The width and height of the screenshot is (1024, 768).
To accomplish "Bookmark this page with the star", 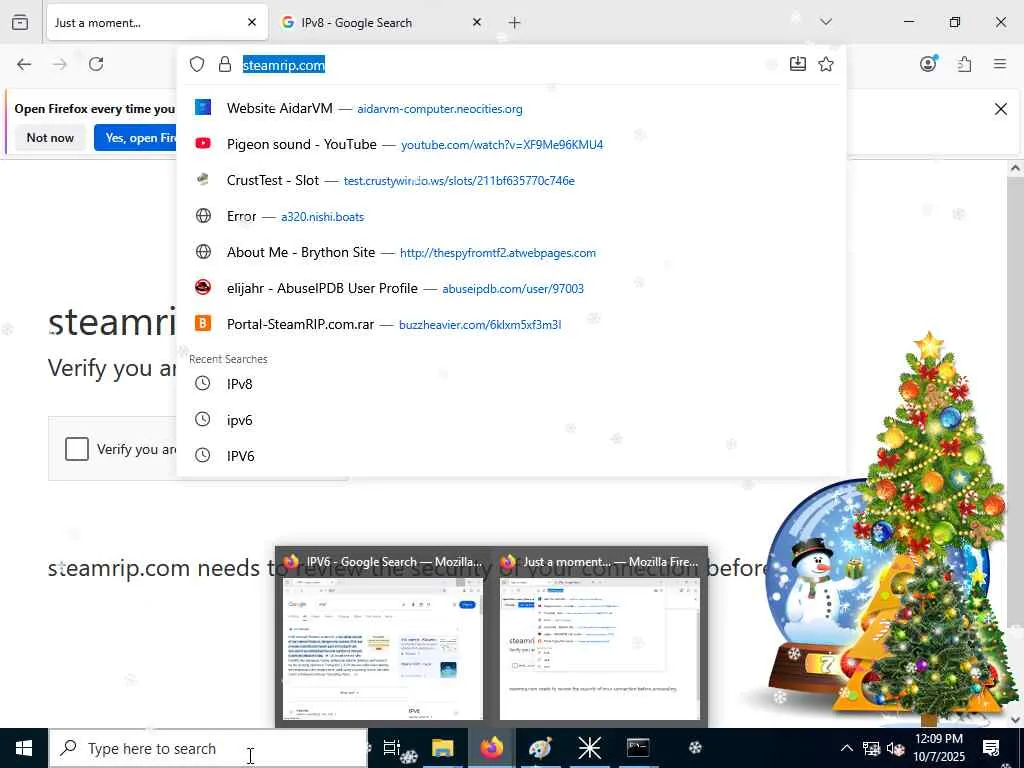I will (826, 64).
